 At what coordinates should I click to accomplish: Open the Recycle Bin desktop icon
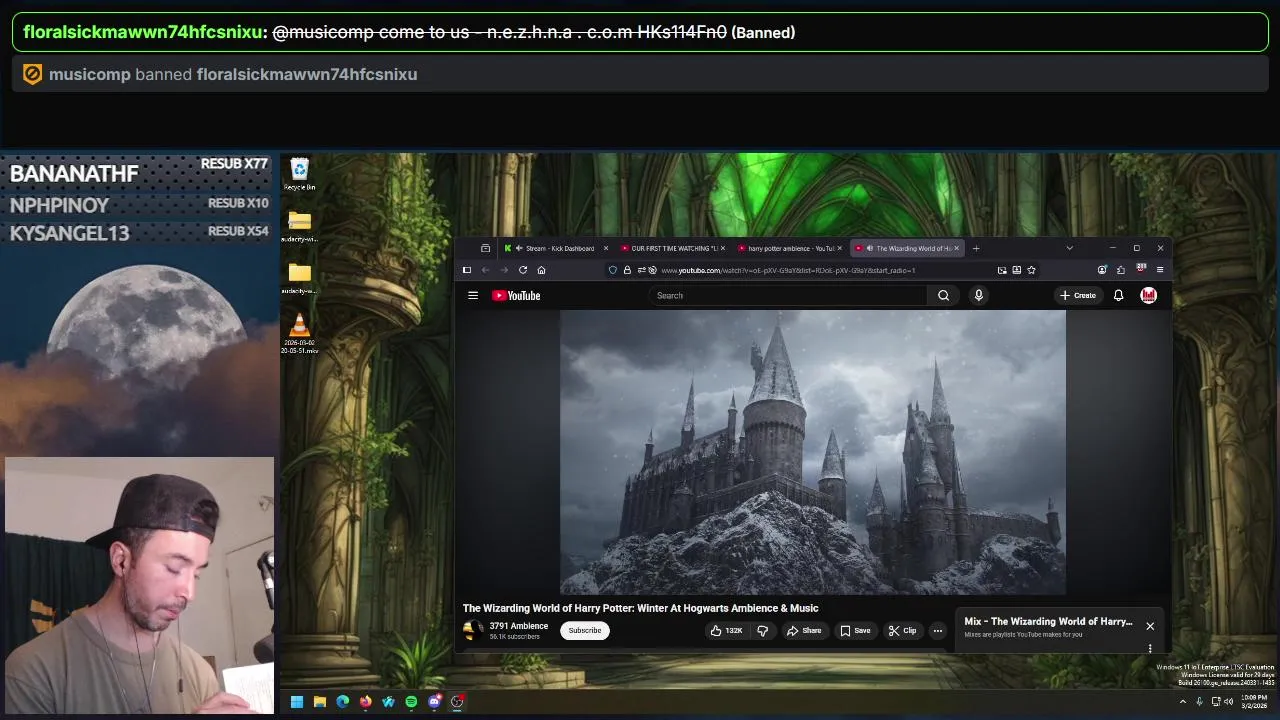click(x=299, y=173)
